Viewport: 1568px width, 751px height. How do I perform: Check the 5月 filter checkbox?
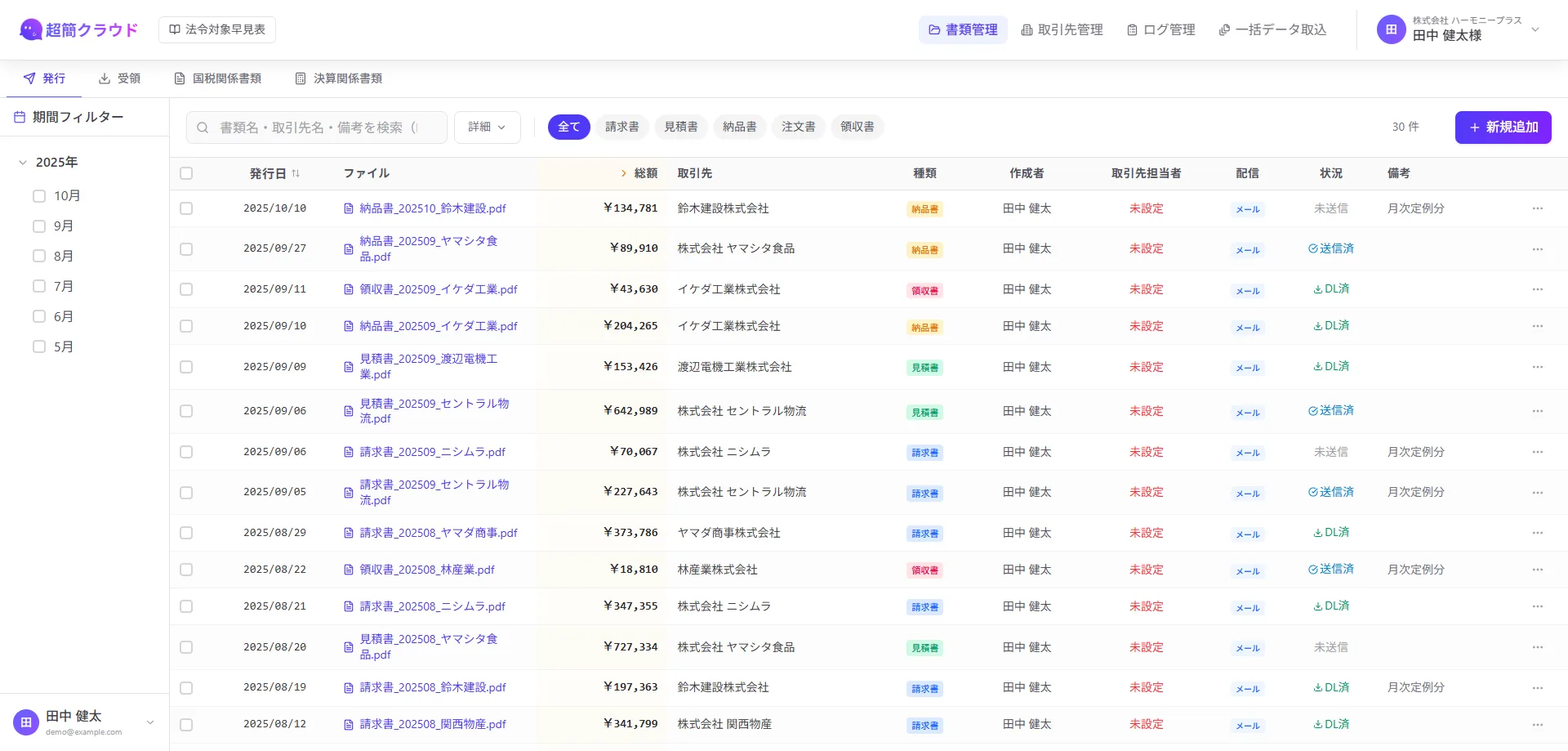[38, 347]
